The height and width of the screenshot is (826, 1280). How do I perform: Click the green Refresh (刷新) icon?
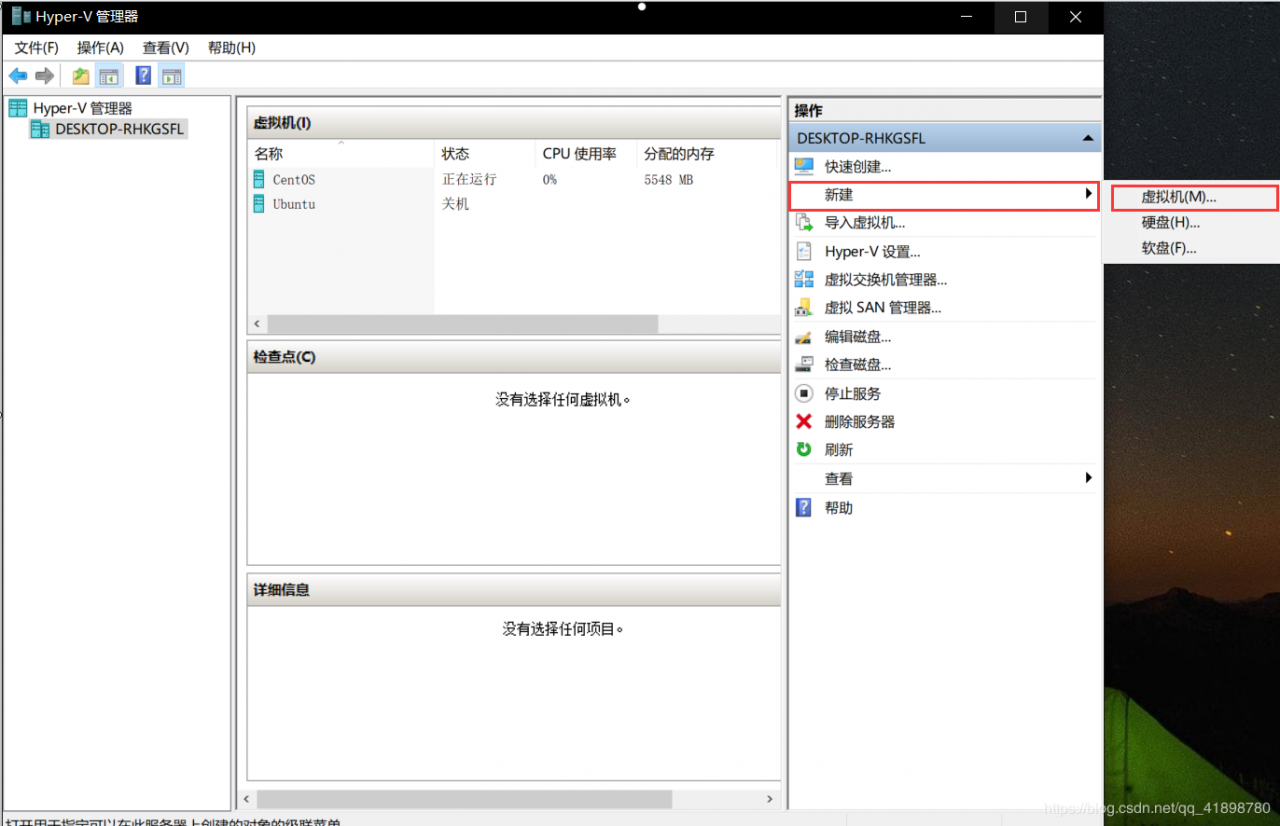pyautogui.click(x=804, y=450)
